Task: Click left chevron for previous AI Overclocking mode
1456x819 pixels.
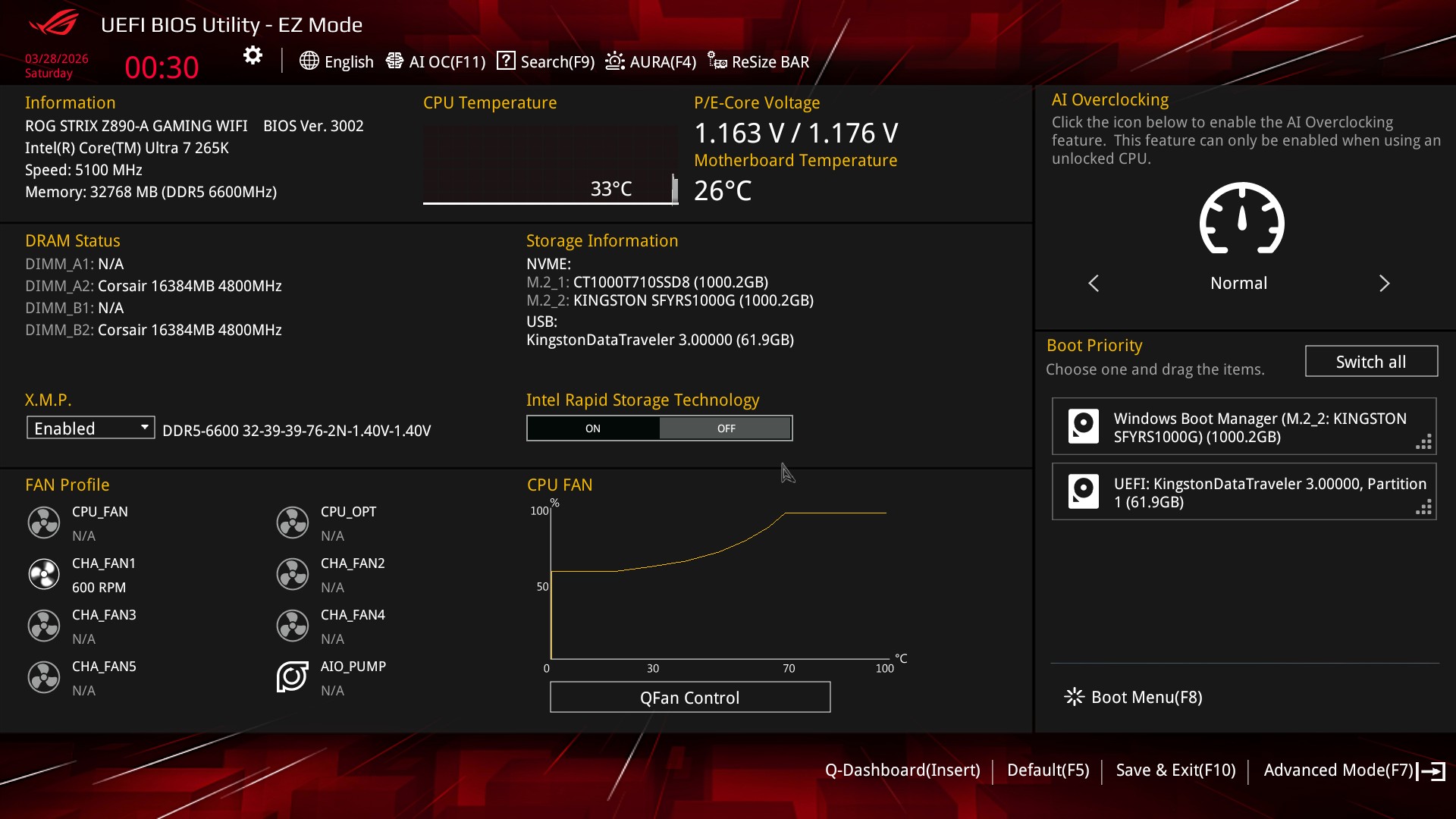Action: point(1094,283)
